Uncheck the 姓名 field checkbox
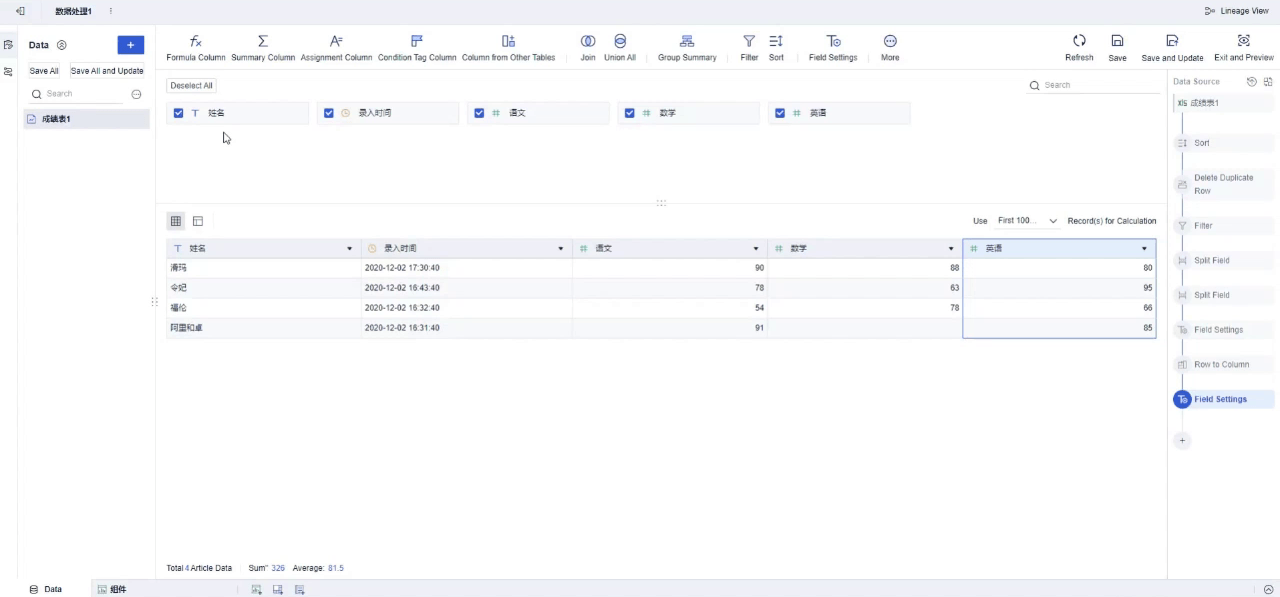Image resolution: width=1280 pixels, height=597 pixels. (x=178, y=113)
